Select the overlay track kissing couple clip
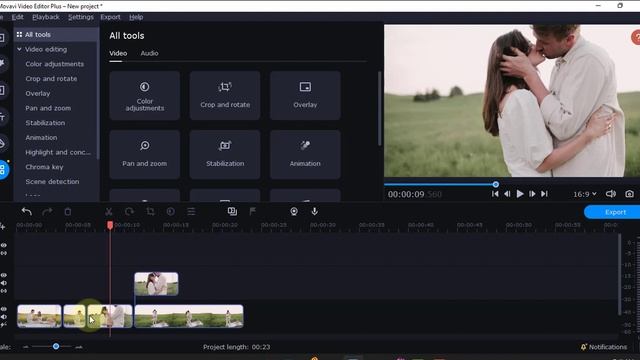 click(156, 284)
